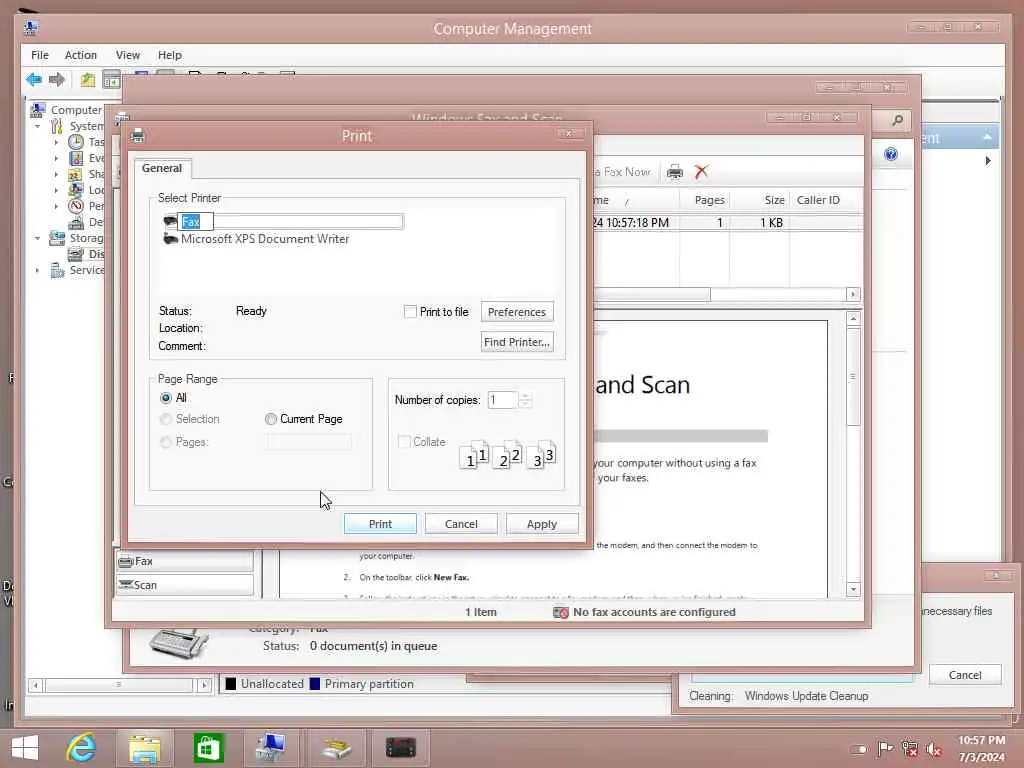Click the Disk Cleanup taskbar icon
Viewport: 1024px width, 768px height.
336,747
